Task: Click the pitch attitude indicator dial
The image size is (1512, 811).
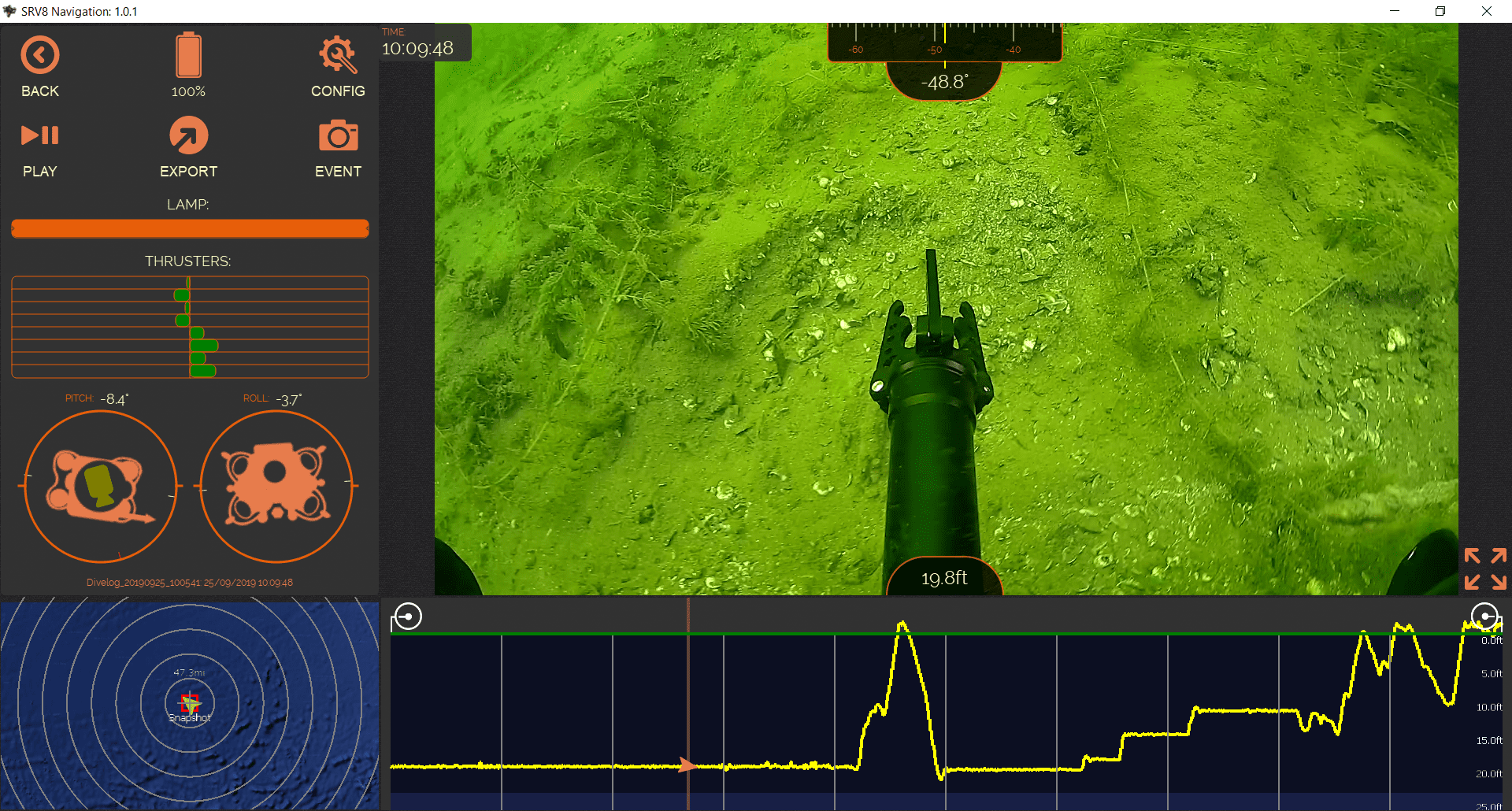Action: [x=101, y=487]
